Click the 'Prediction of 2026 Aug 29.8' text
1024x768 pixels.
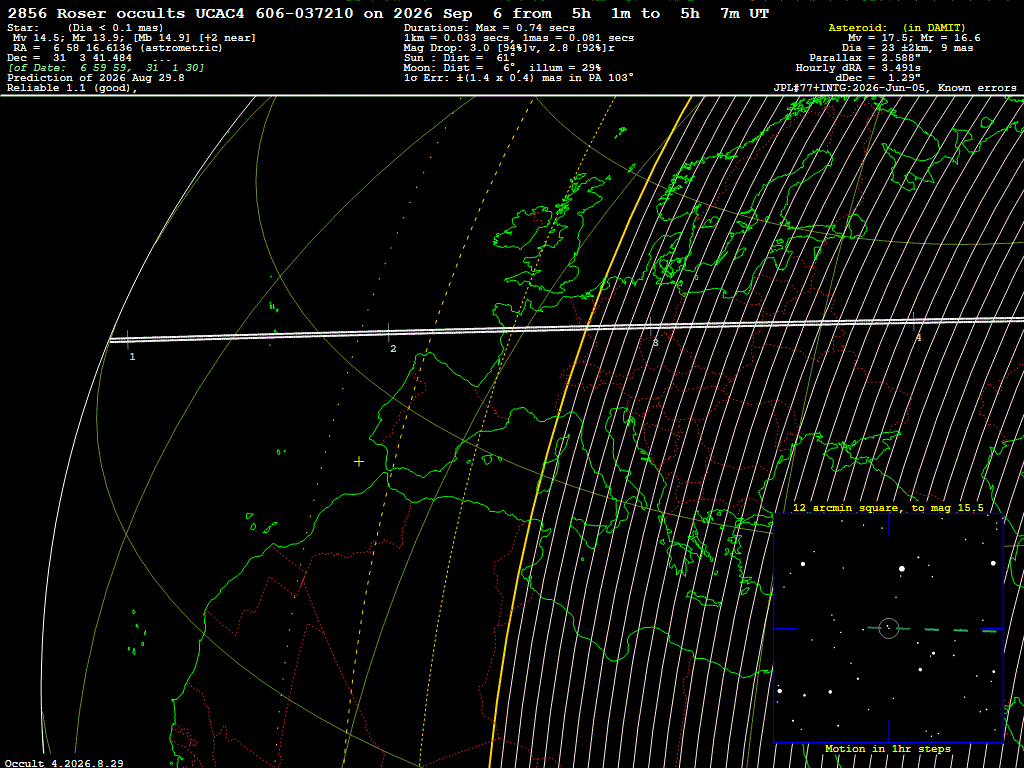[x=96, y=78]
